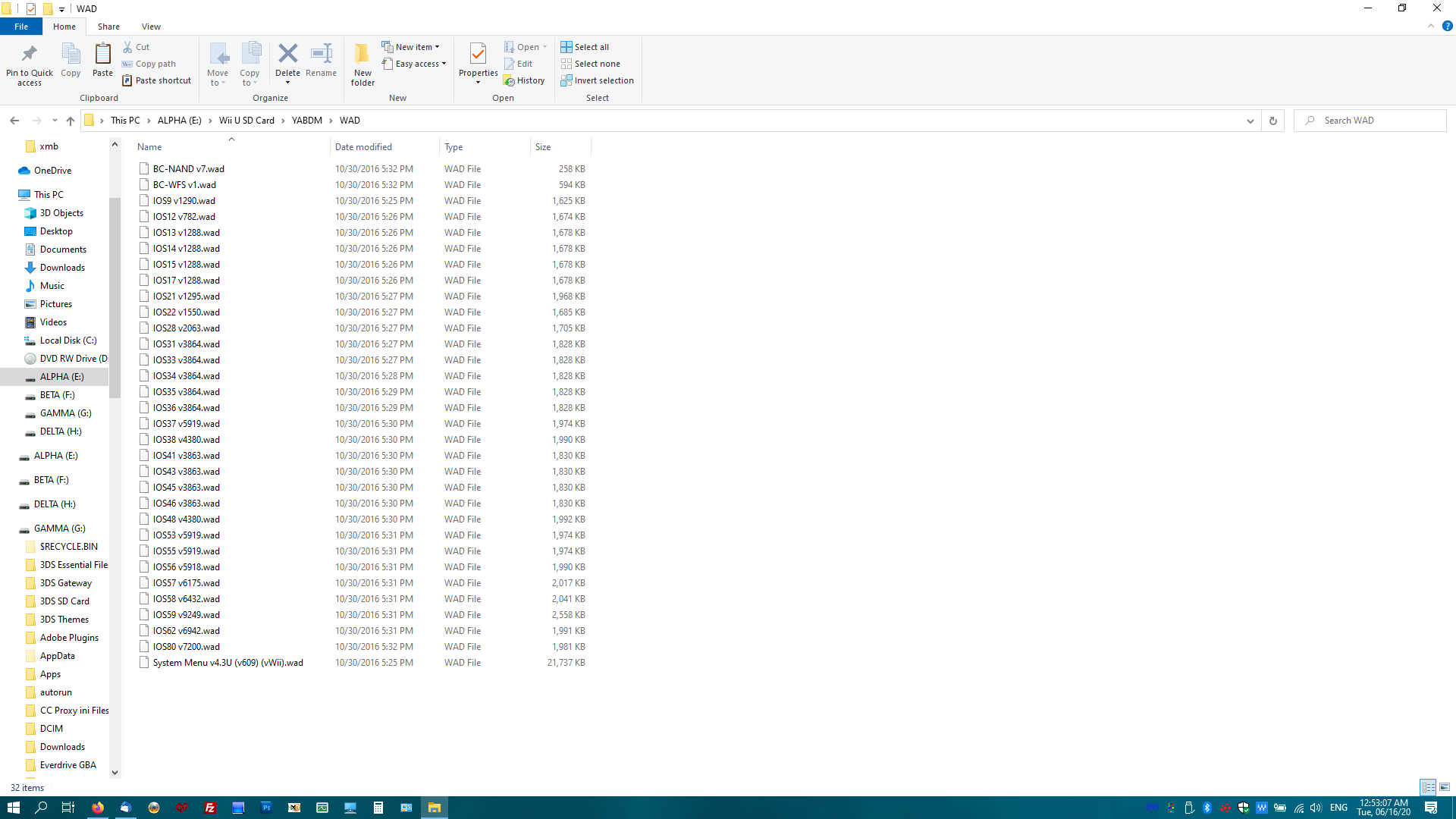Switch to details view layout icon
Image resolution: width=1456 pixels, height=819 pixels.
click(x=1429, y=787)
